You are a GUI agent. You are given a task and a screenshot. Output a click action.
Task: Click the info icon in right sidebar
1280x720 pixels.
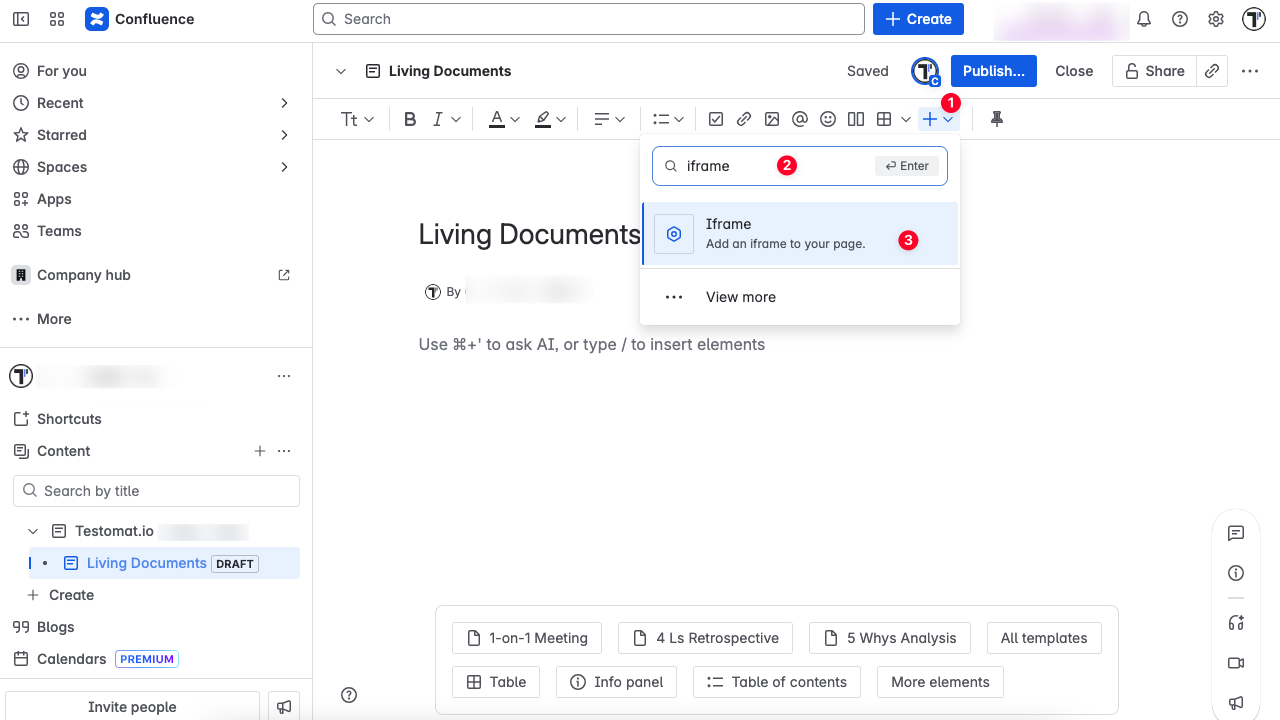tap(1236, 573)
